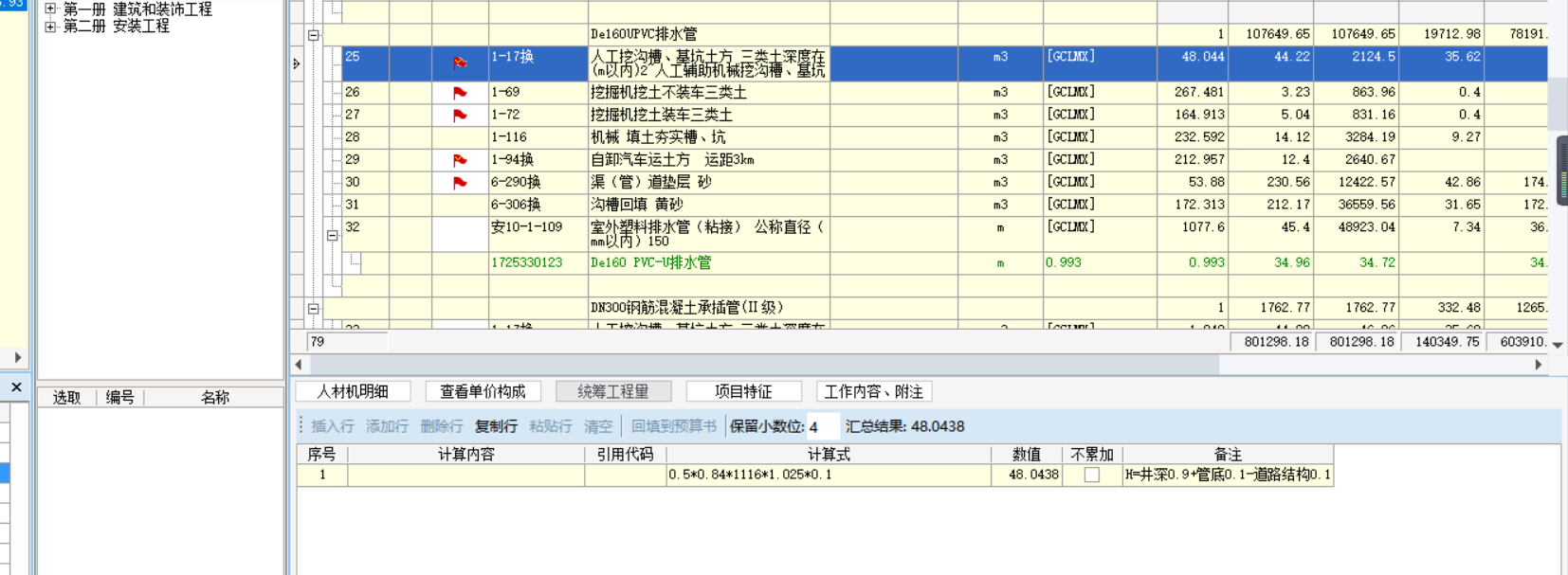Open the 查看单价构成 tab
Image resolution: width=1568 pixels, height=575 pixels.
pos(483,391)
